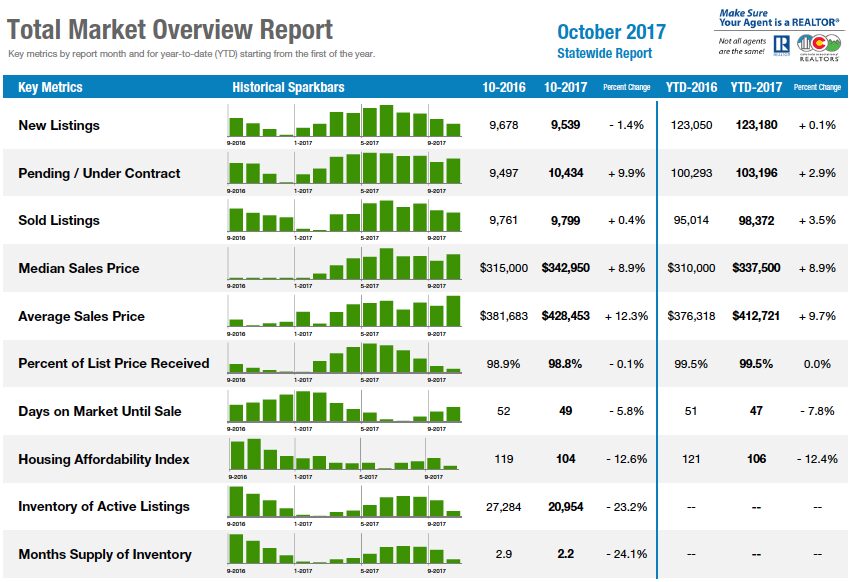Click the Statewide Report link text
The image size is (855, 582).
(604, 53)
